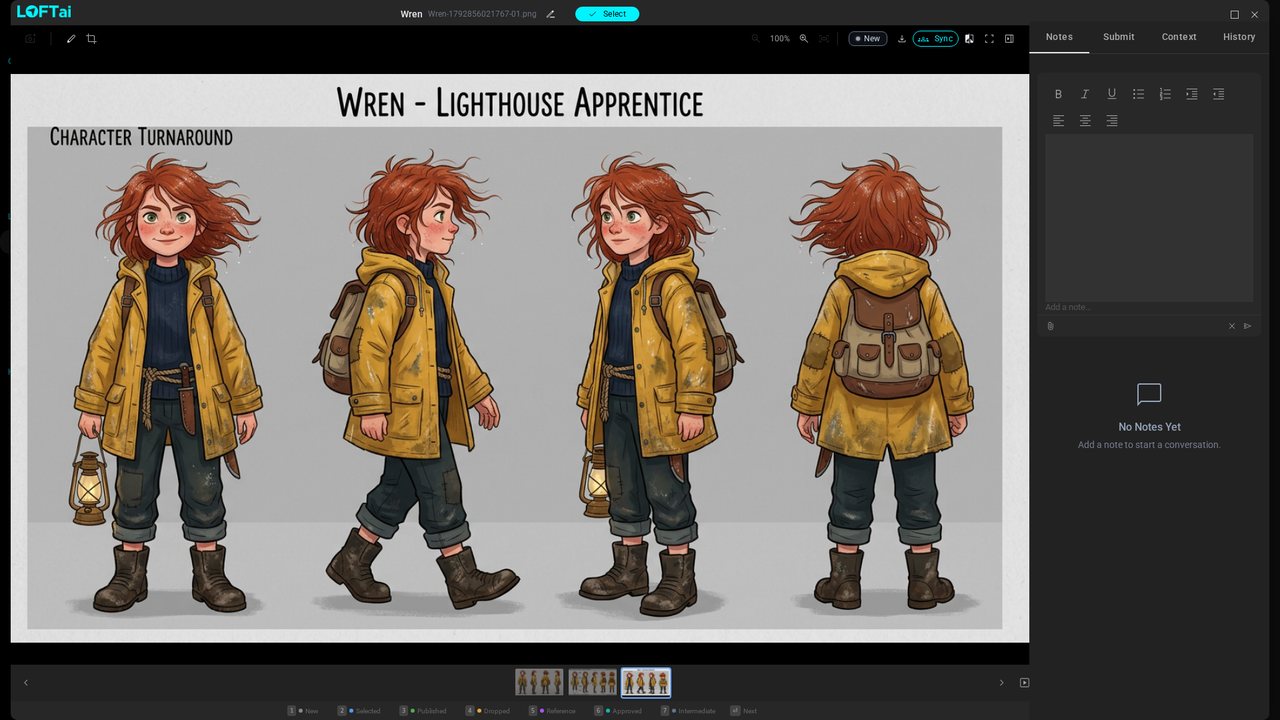1280x720 pixels.
Task: Go to the next image in the filmstrip
Action: [x=1001, y=683]
